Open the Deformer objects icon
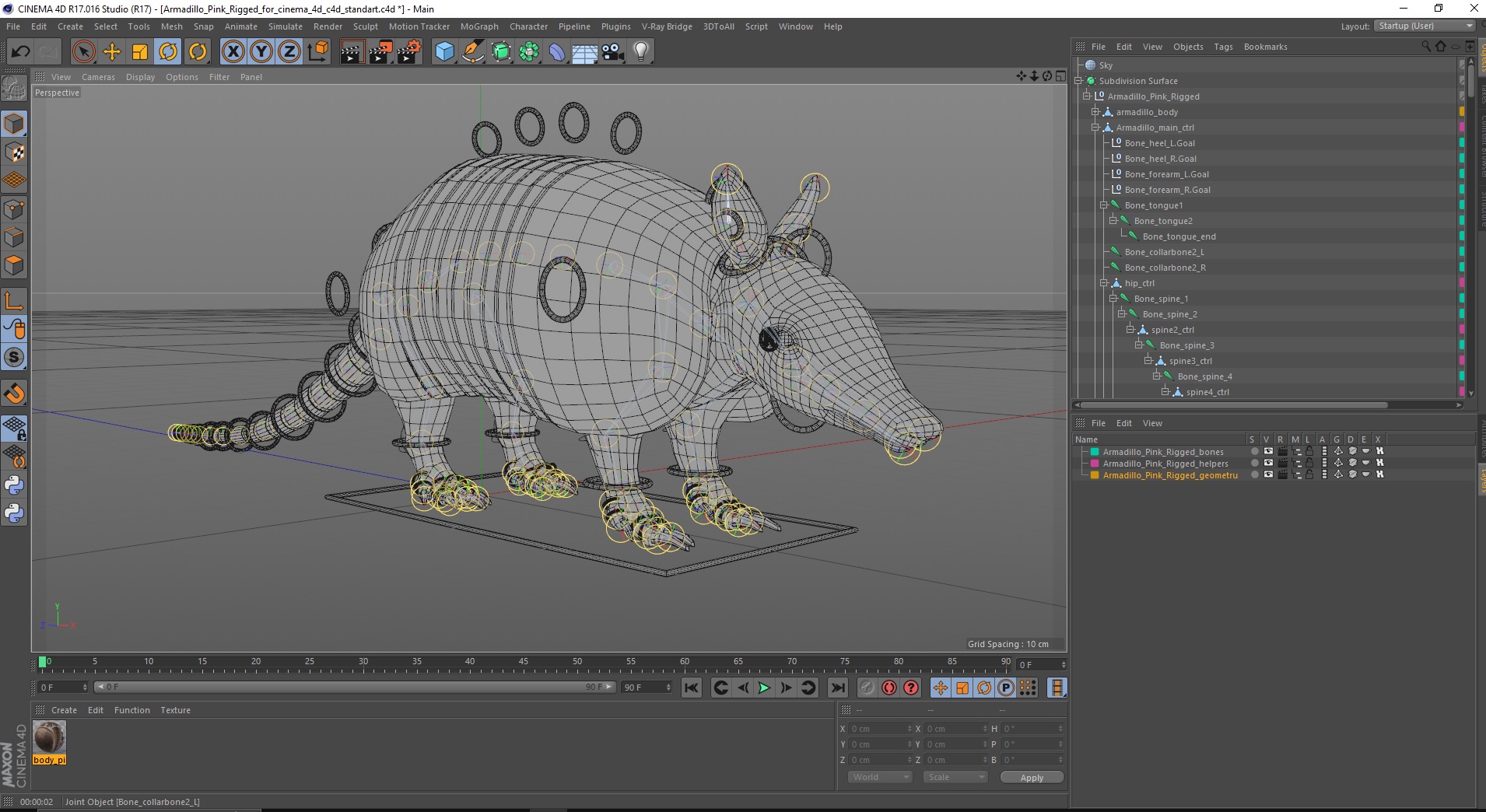 click(557, 52)
